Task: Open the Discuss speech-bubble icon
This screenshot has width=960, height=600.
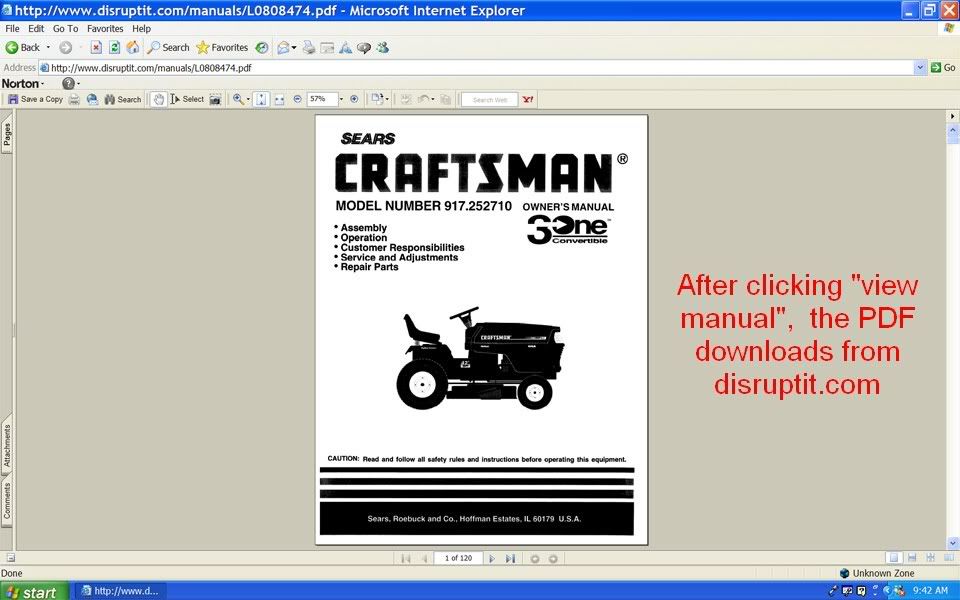Action: coord(364,48)
